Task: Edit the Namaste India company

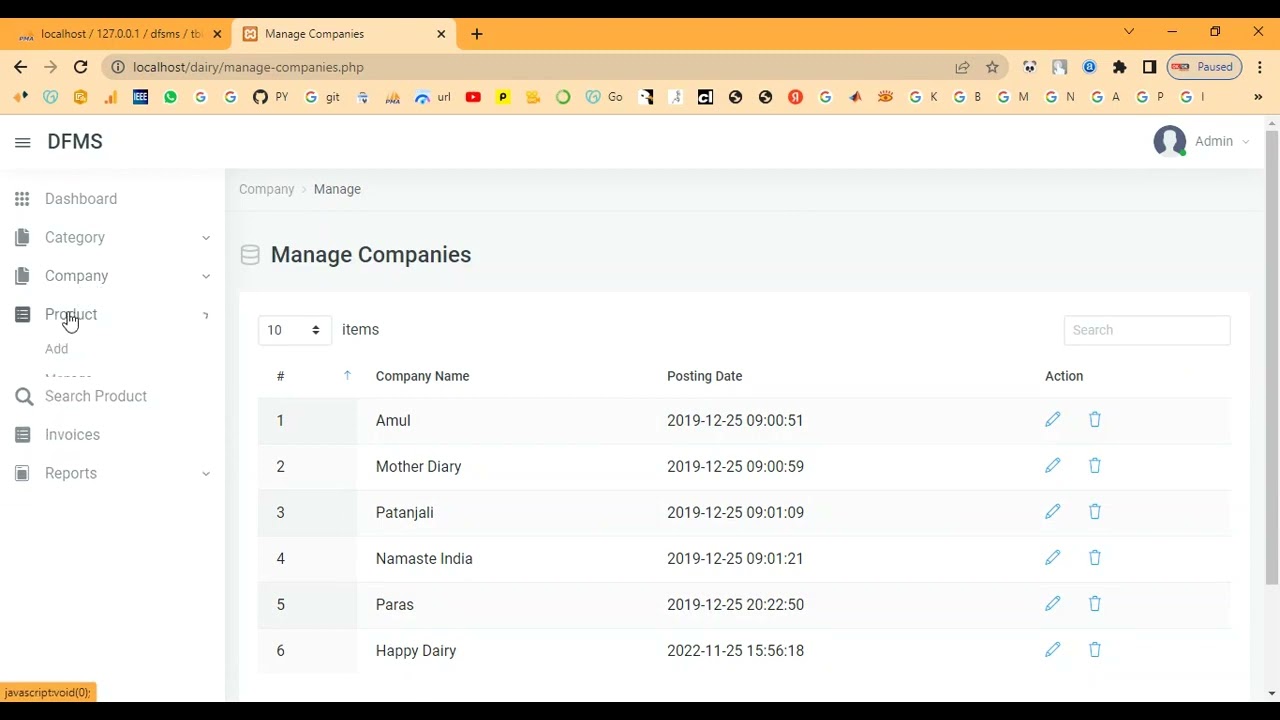Action: (1052, 558)
